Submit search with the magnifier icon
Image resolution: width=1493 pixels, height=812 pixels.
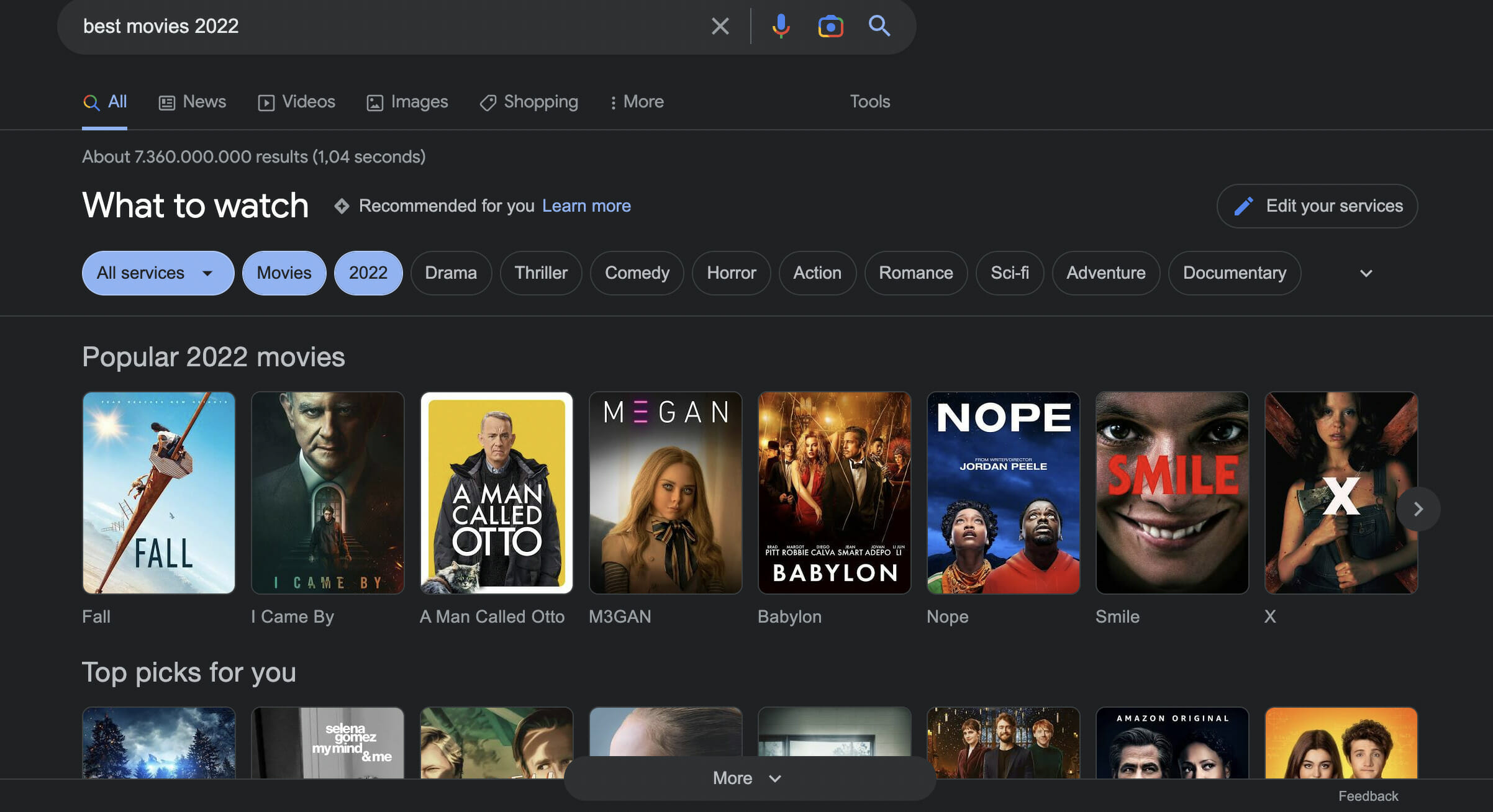pos(879,25)
